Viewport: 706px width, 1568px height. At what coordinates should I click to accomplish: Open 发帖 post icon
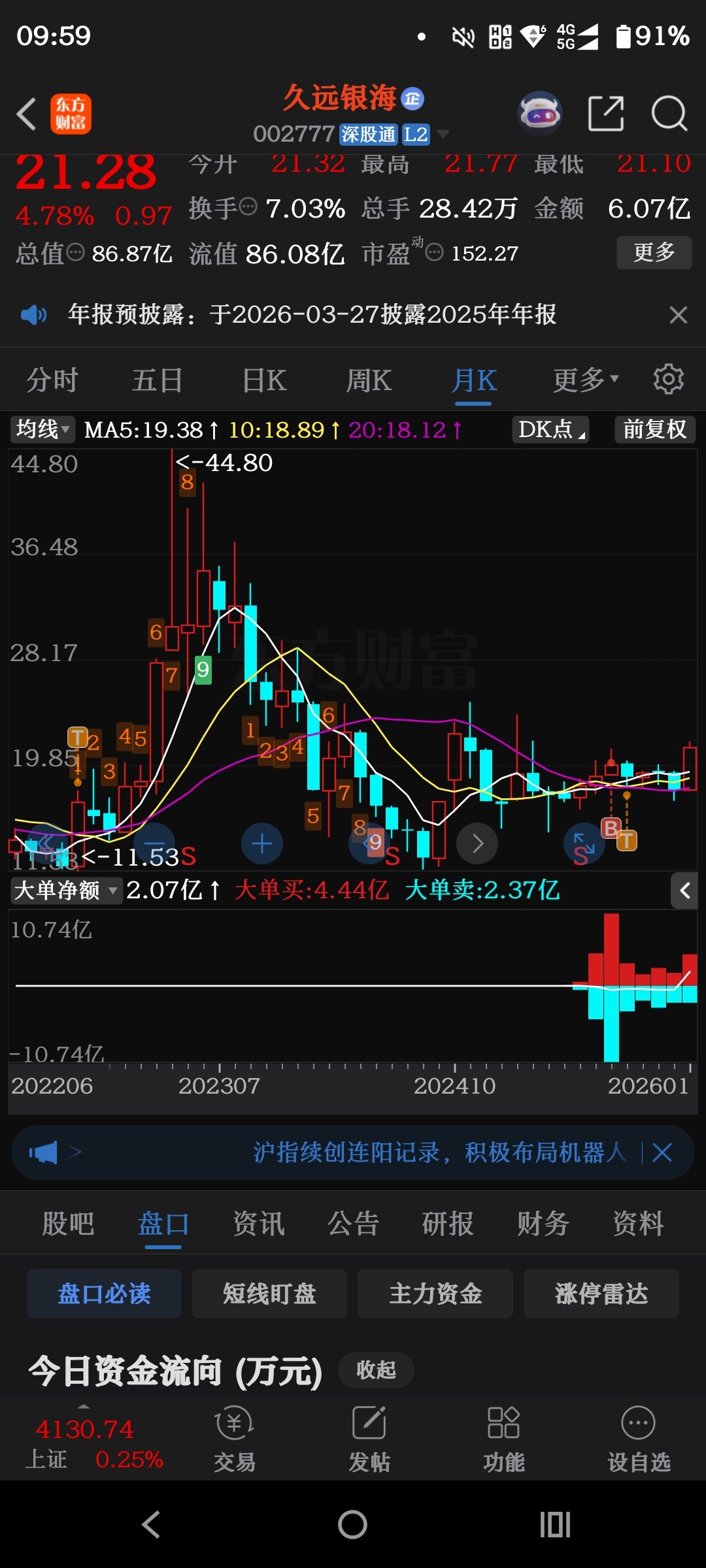(369, 1439)
